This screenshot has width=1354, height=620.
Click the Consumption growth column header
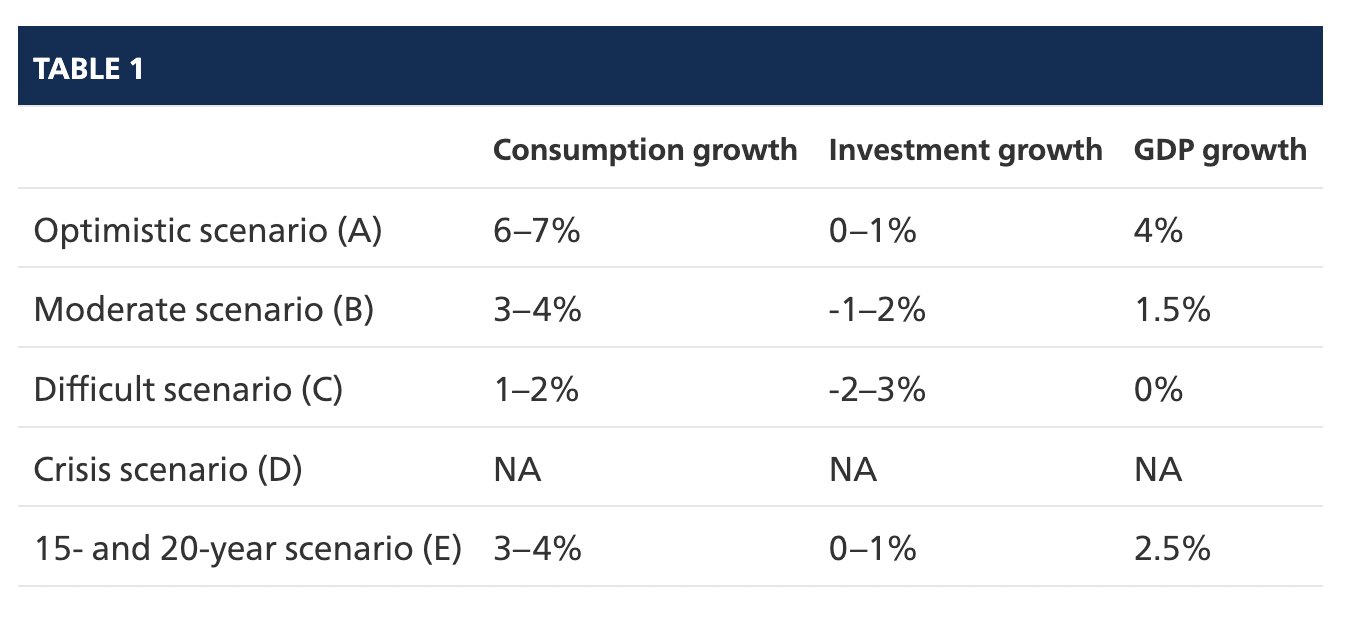tap(645, 150)
